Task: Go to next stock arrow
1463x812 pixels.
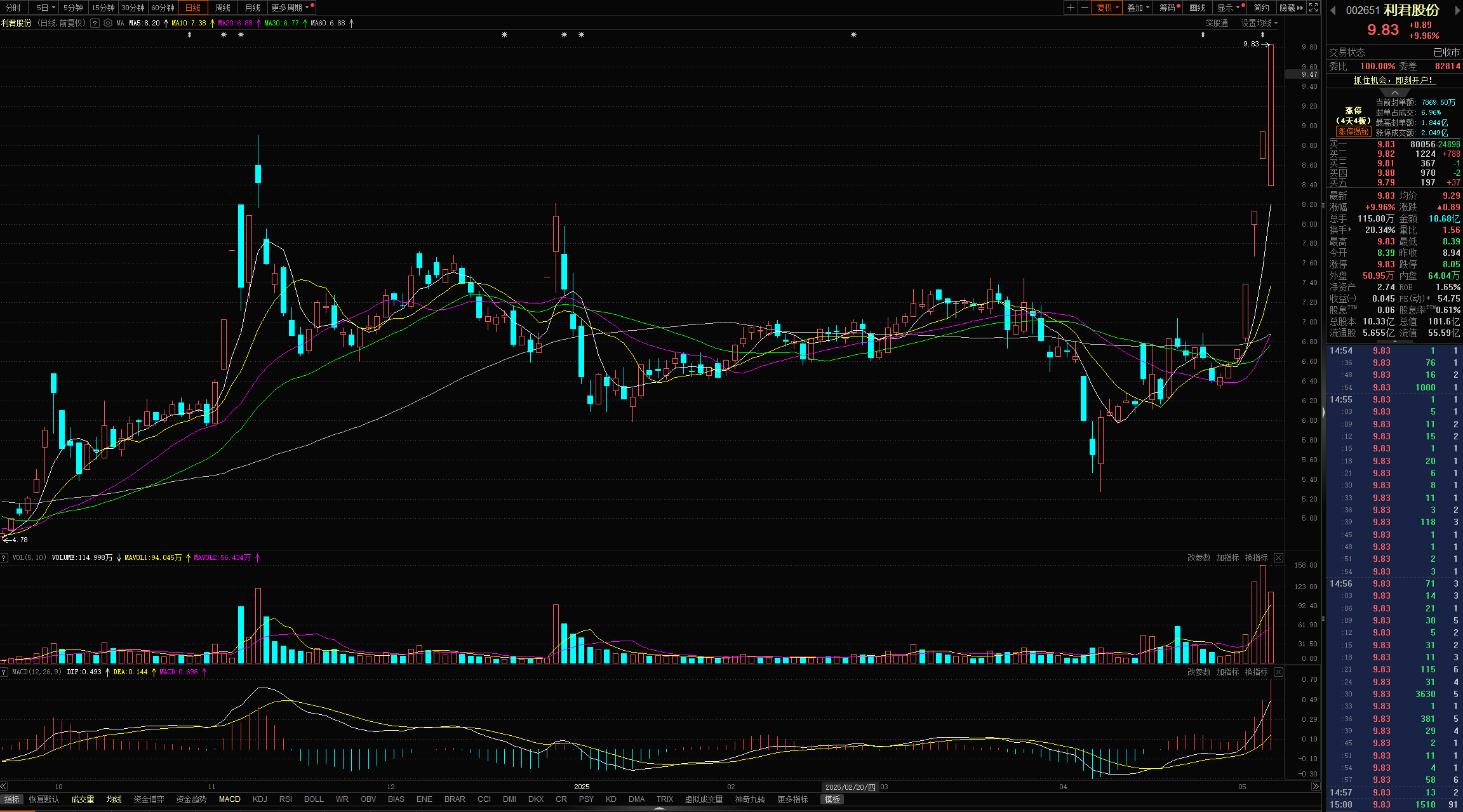Action: [1457, 10]
